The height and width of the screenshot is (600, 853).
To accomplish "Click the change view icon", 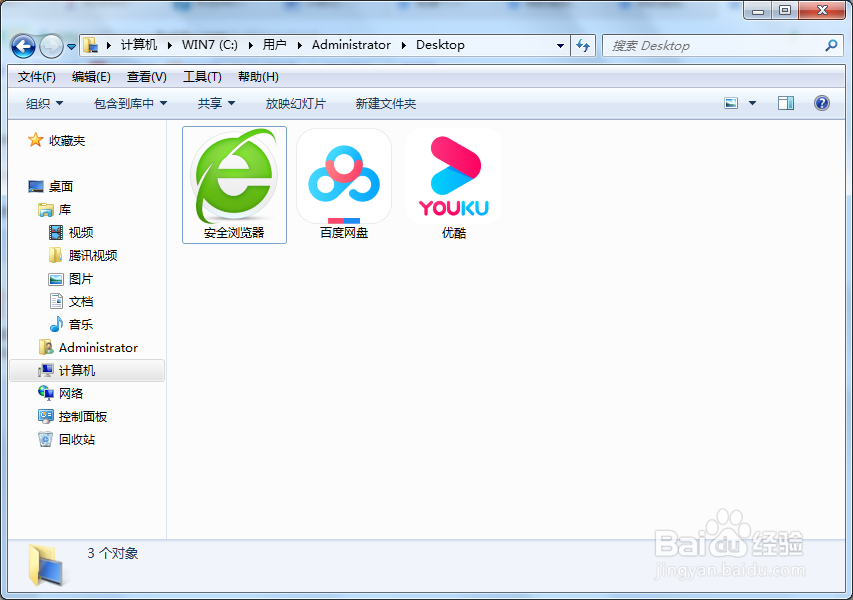I will coord(731,103).
